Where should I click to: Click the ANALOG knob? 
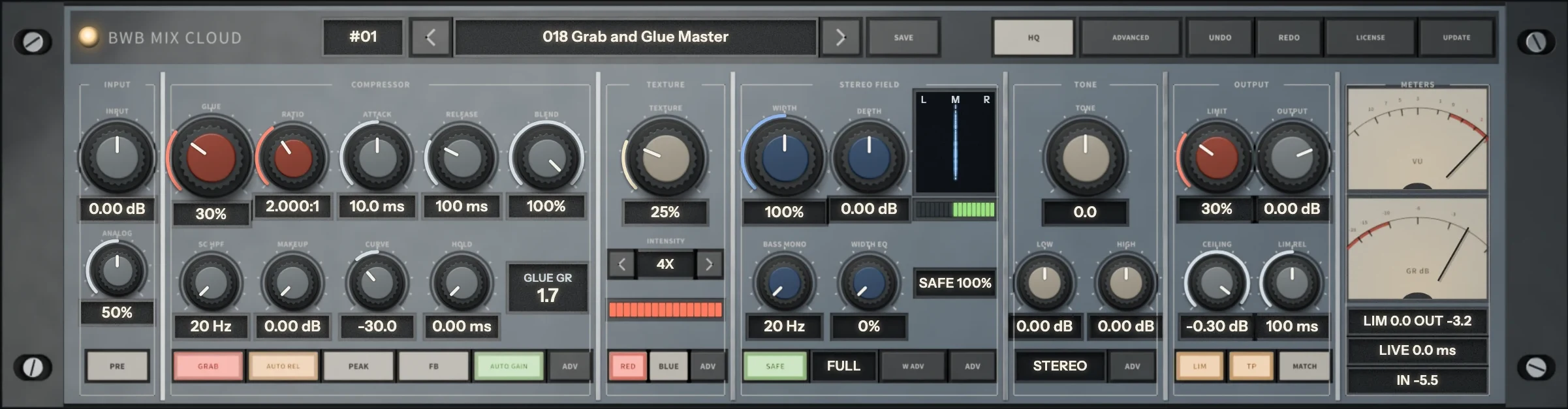[118, 271]
